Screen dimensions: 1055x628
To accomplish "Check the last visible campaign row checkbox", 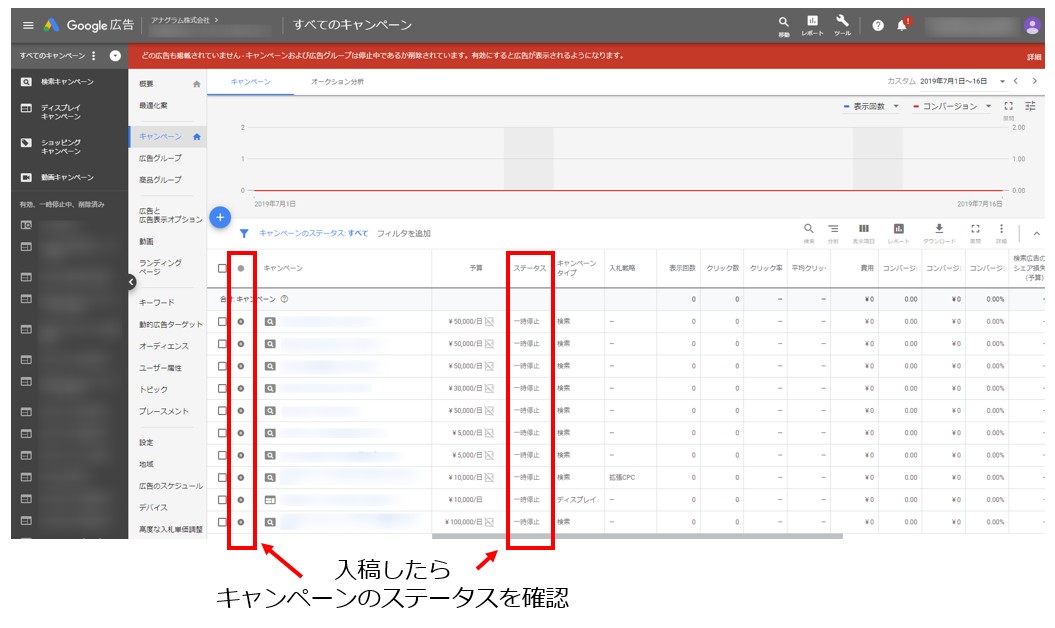I will click(x=223, y=521).
